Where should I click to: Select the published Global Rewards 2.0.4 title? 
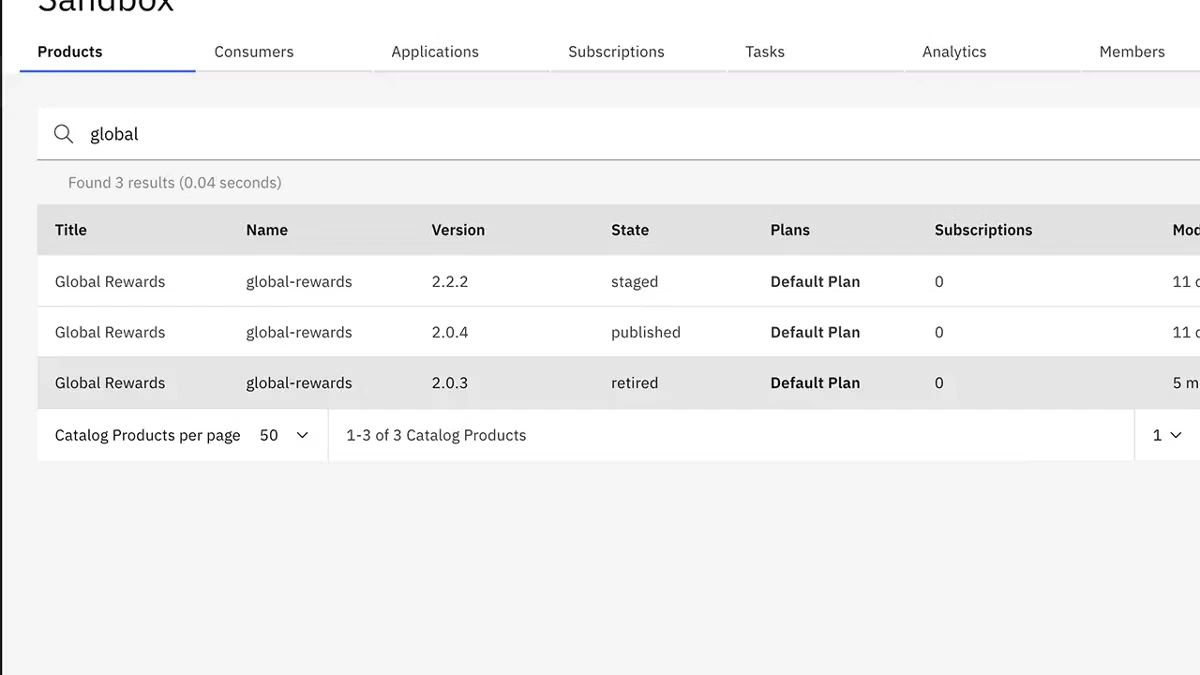[x=110, y=333]
